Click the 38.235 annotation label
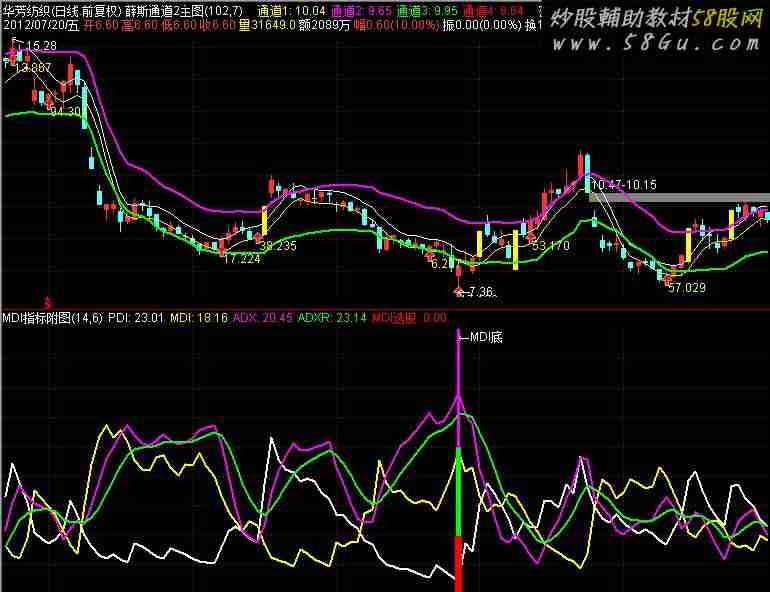This screenshot has width=770, height=592. [x=278, y=245]
